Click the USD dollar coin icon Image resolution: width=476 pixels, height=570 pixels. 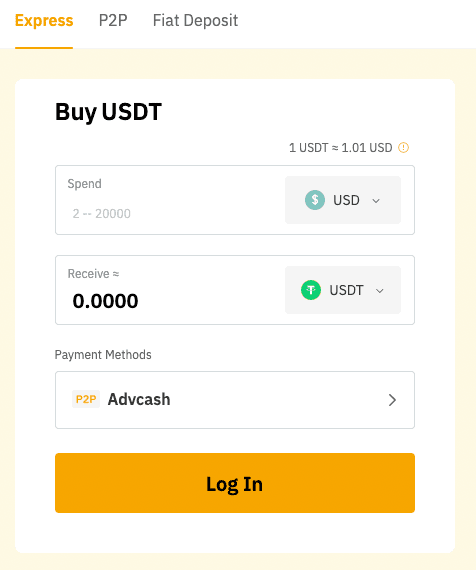coord(315,200)
